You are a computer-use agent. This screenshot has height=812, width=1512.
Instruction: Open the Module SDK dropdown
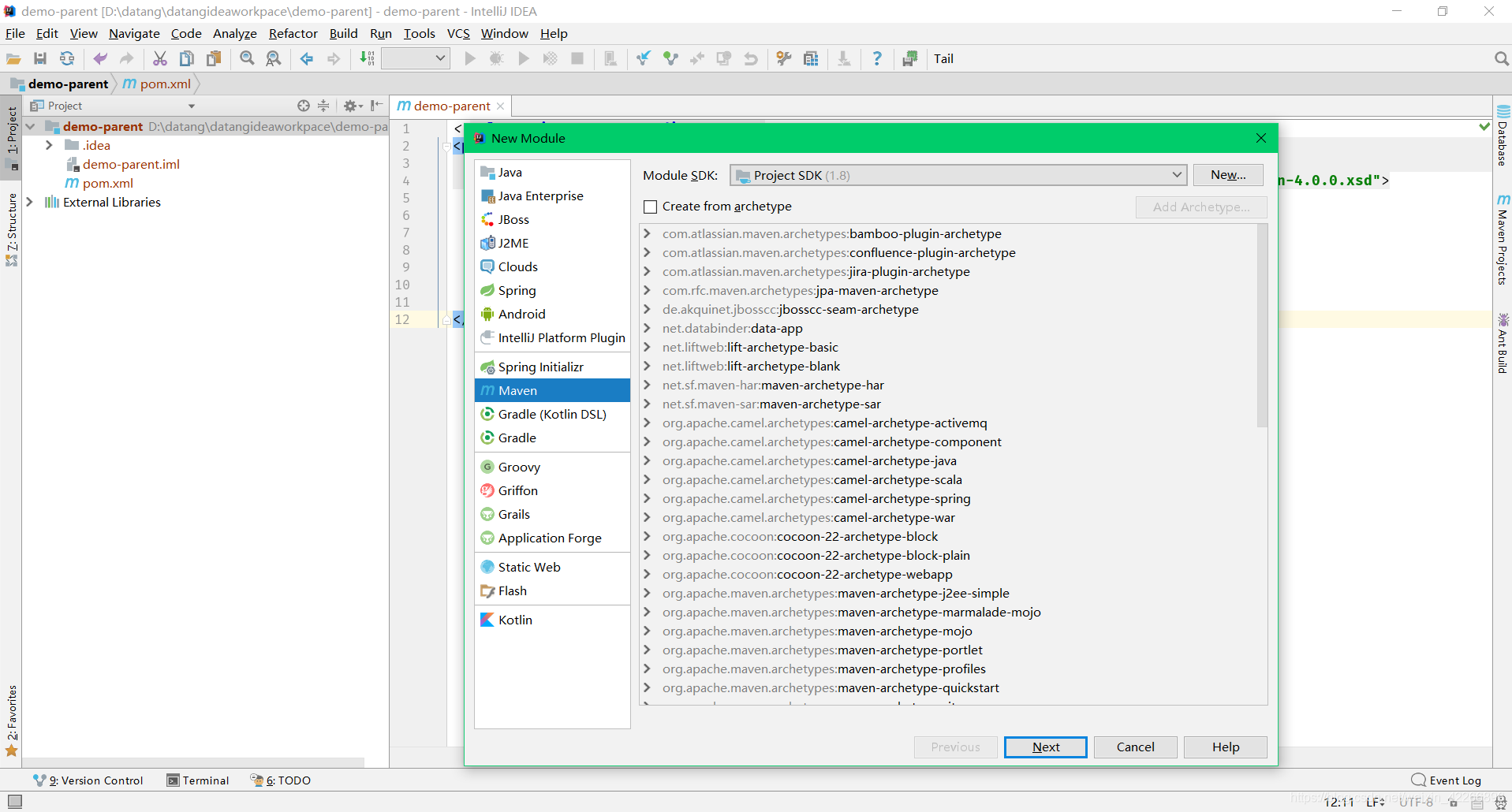[x=958, y=175]
